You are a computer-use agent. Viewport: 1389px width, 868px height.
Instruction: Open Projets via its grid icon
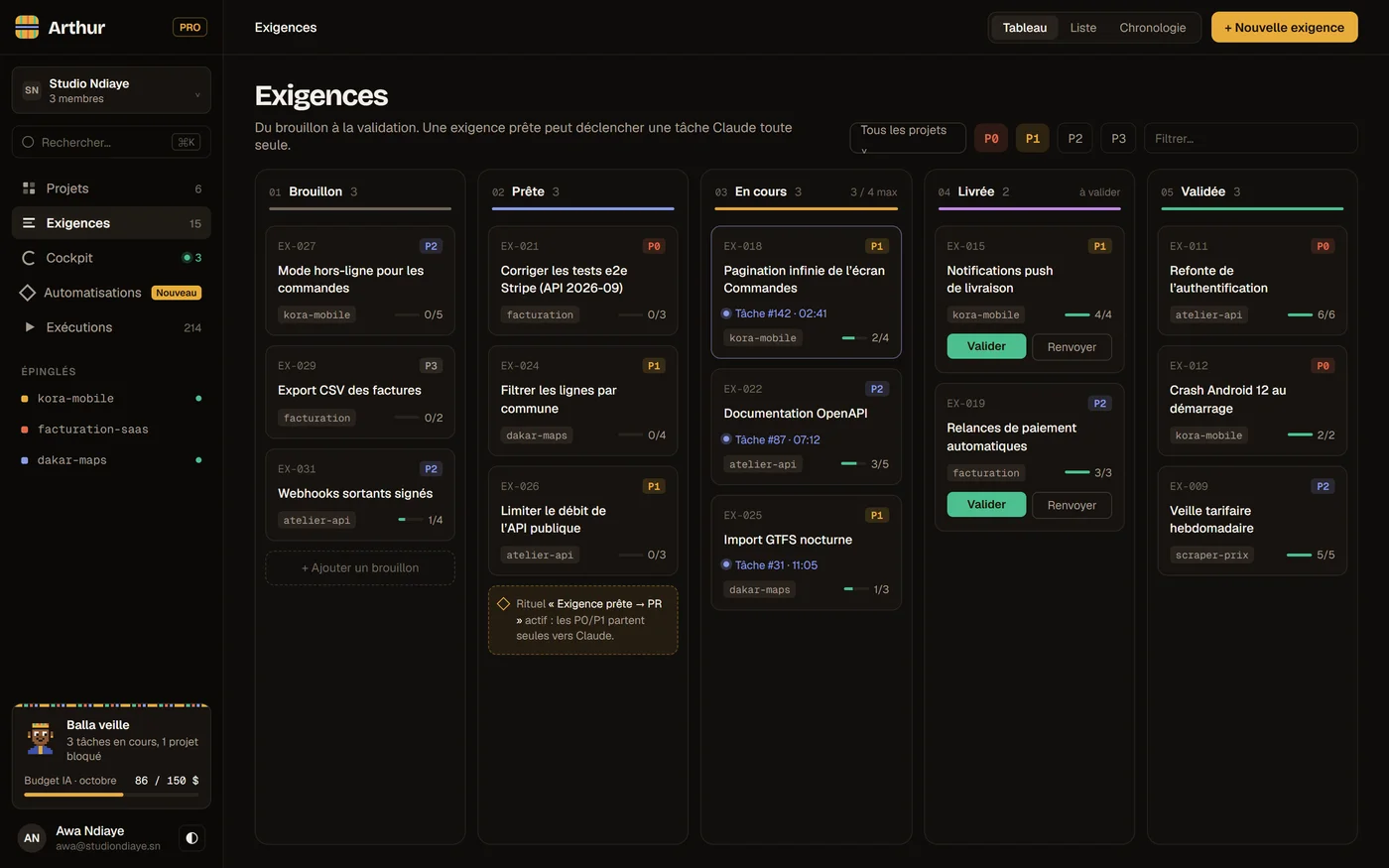point(29,188)
